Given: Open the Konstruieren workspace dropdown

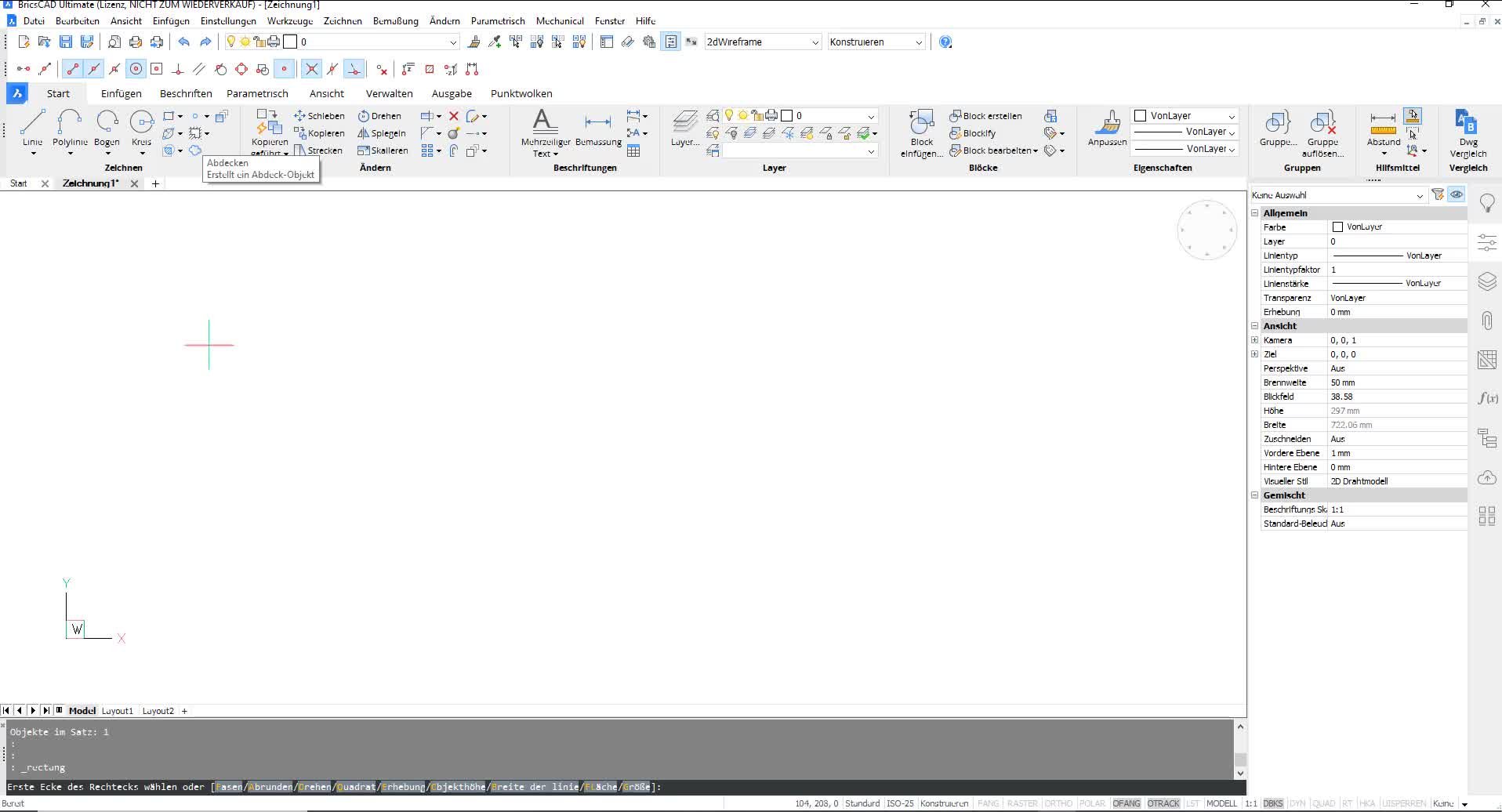Looking at the screenshot, I should coord(876,42).
